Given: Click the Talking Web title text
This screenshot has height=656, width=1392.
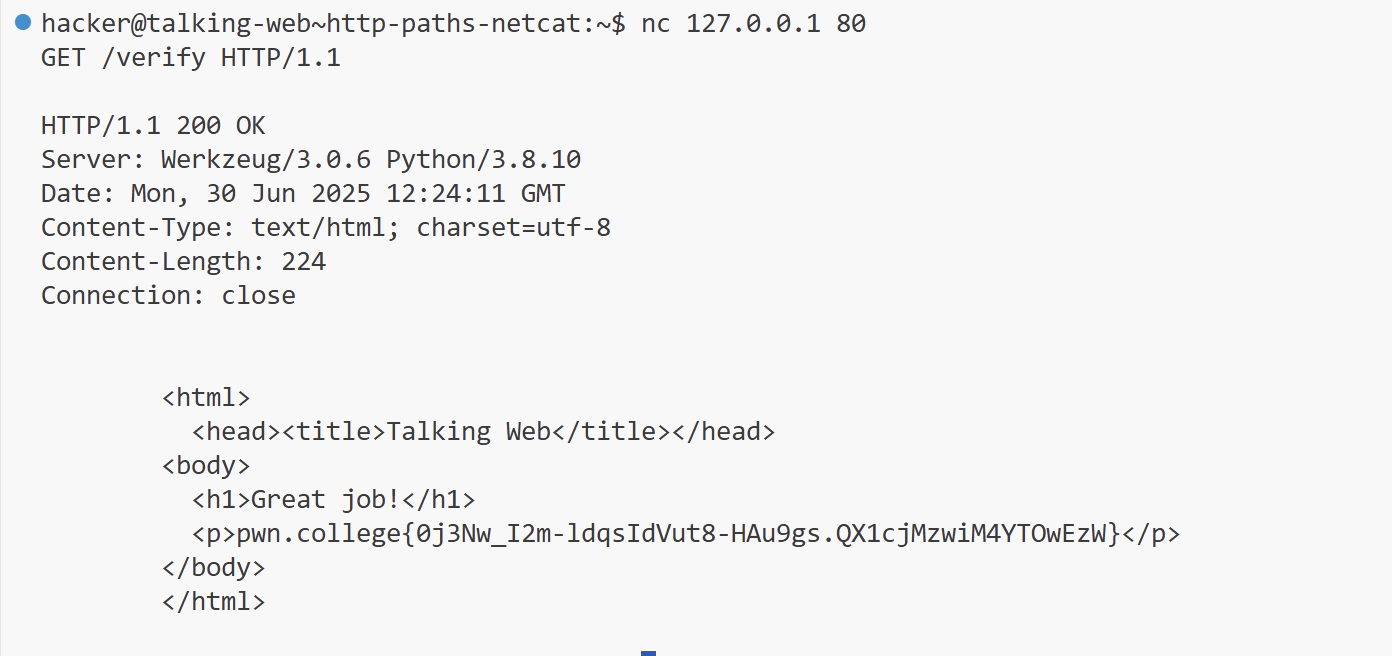Looking at the screenshot, I should tap(468, 432).
